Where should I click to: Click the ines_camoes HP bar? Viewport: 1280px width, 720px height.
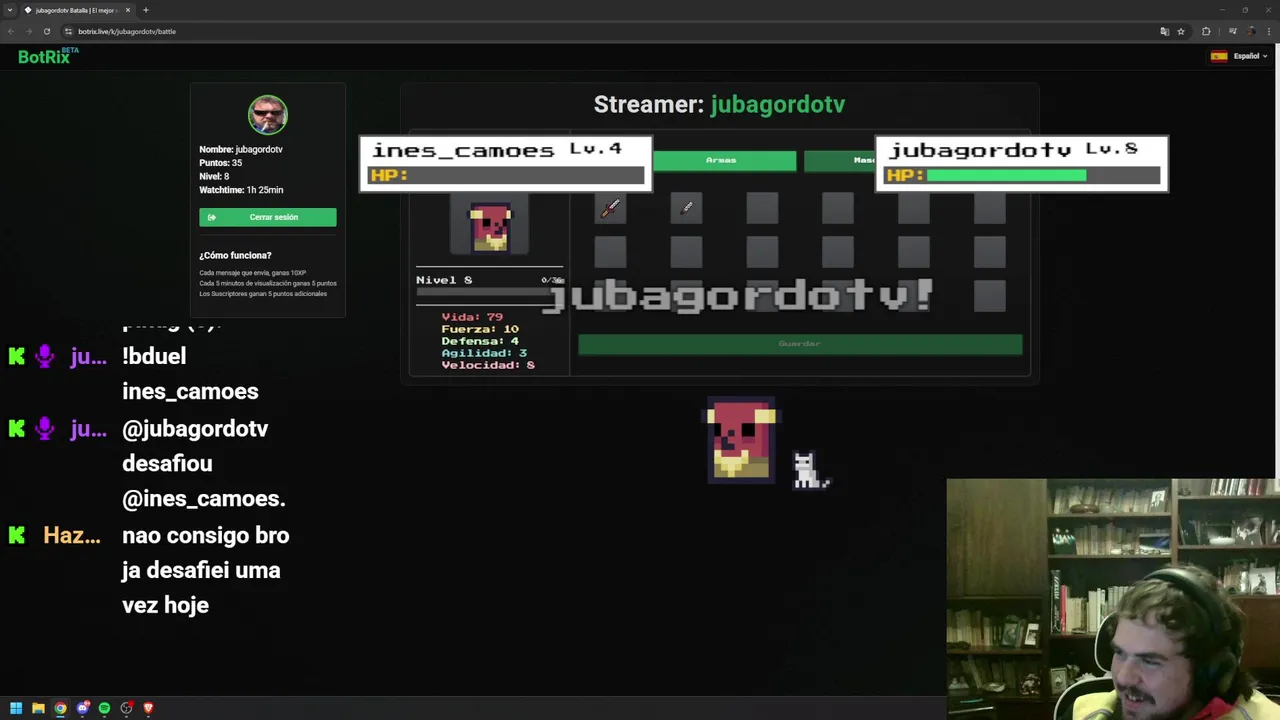point(506,175)
